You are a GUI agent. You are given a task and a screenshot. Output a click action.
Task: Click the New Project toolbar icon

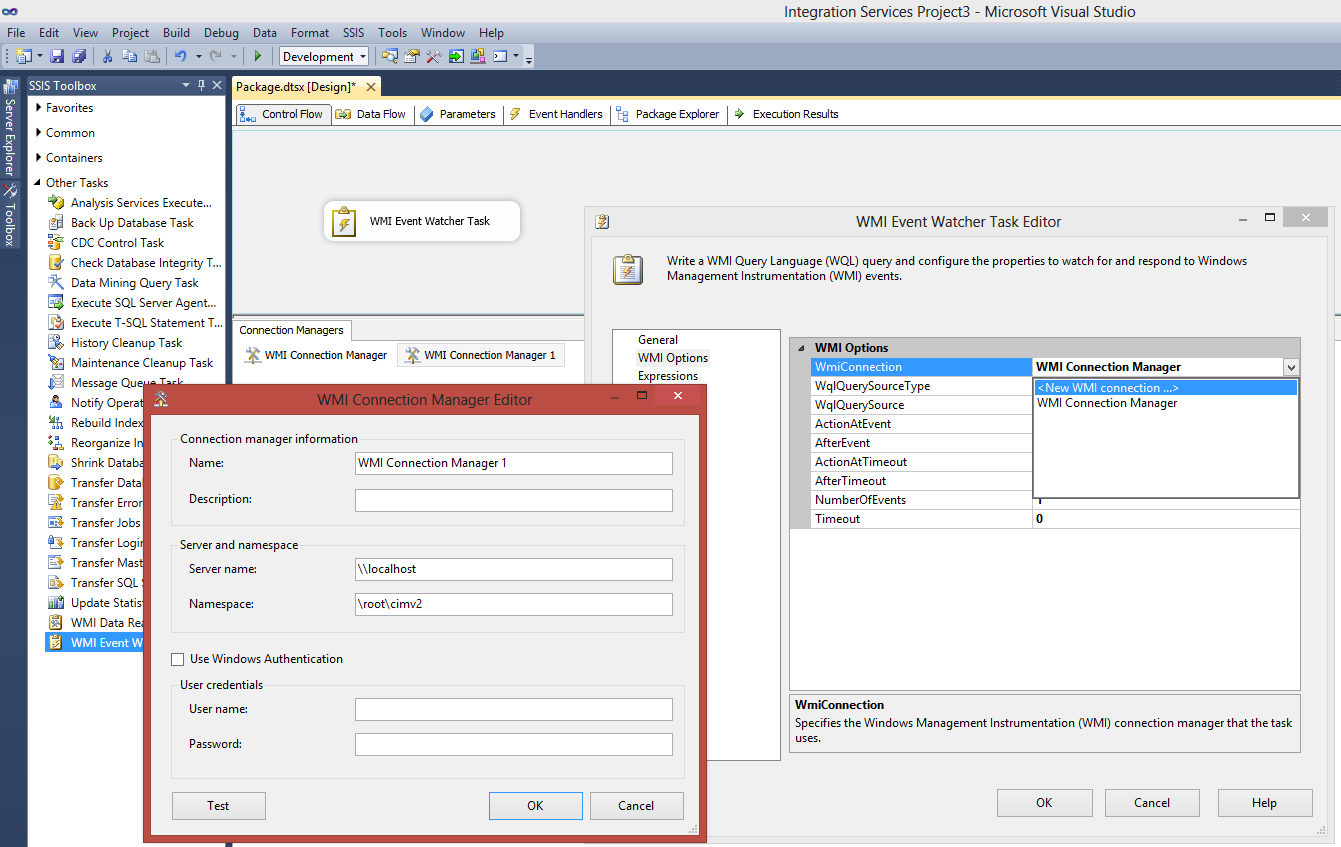click(23, 56)
